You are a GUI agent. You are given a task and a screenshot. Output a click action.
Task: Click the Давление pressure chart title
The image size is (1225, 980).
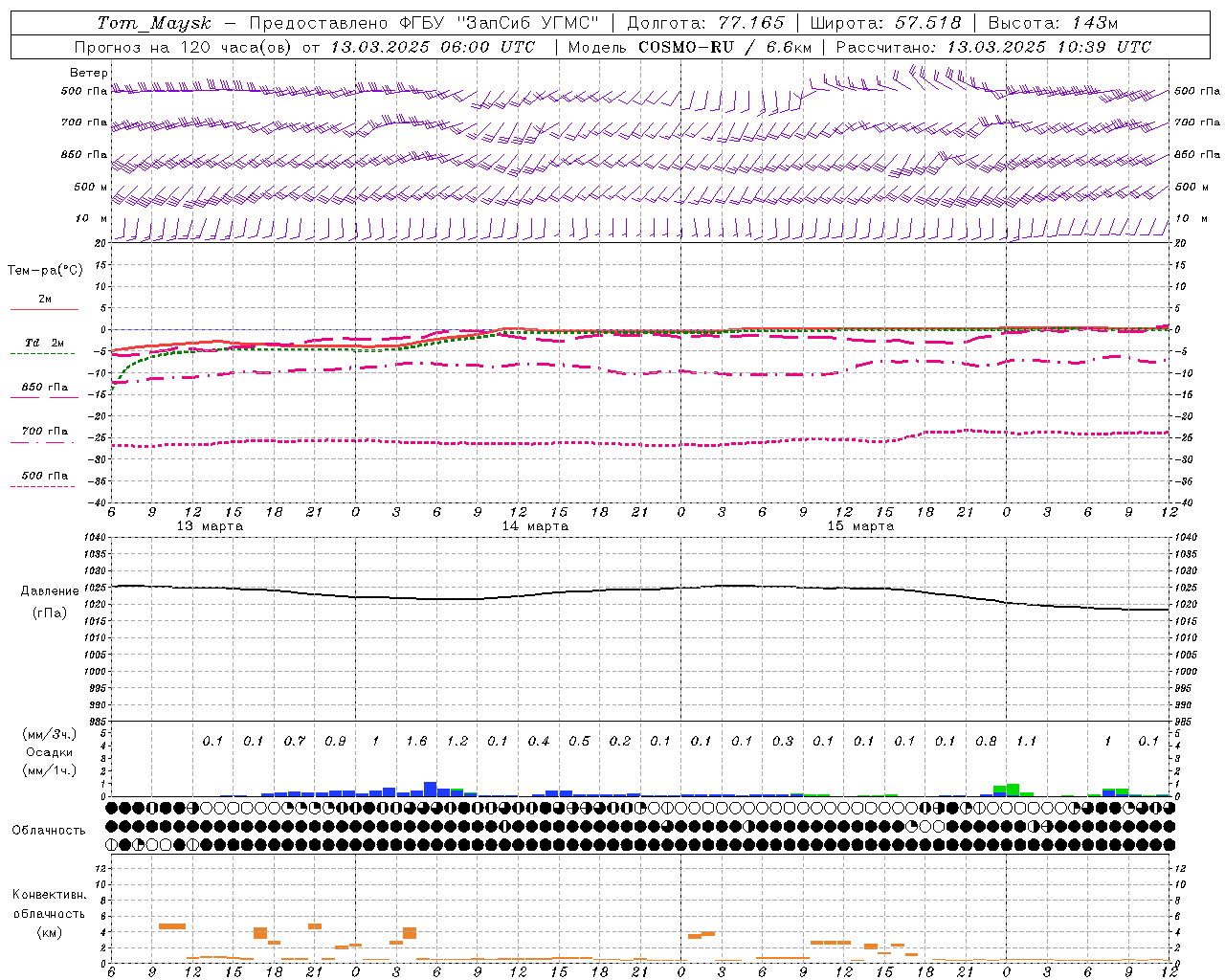50,591
